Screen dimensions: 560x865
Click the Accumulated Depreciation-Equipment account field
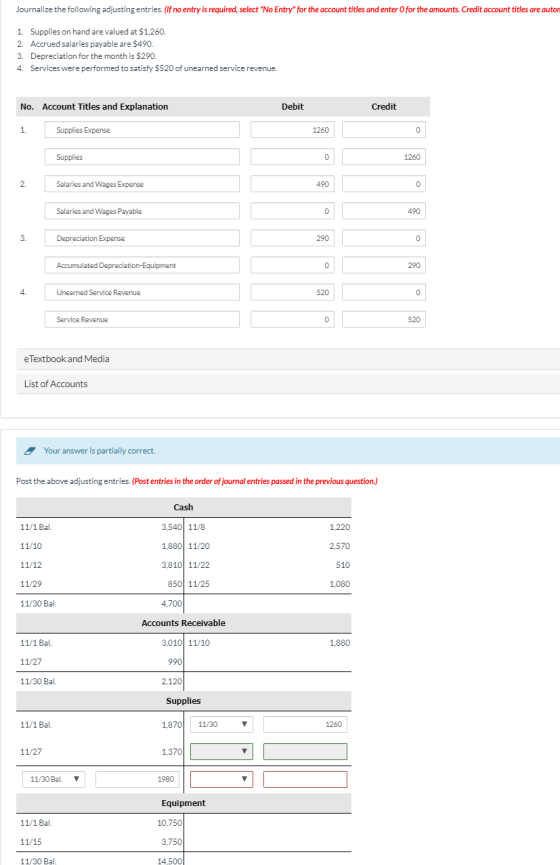pos(142,265)
